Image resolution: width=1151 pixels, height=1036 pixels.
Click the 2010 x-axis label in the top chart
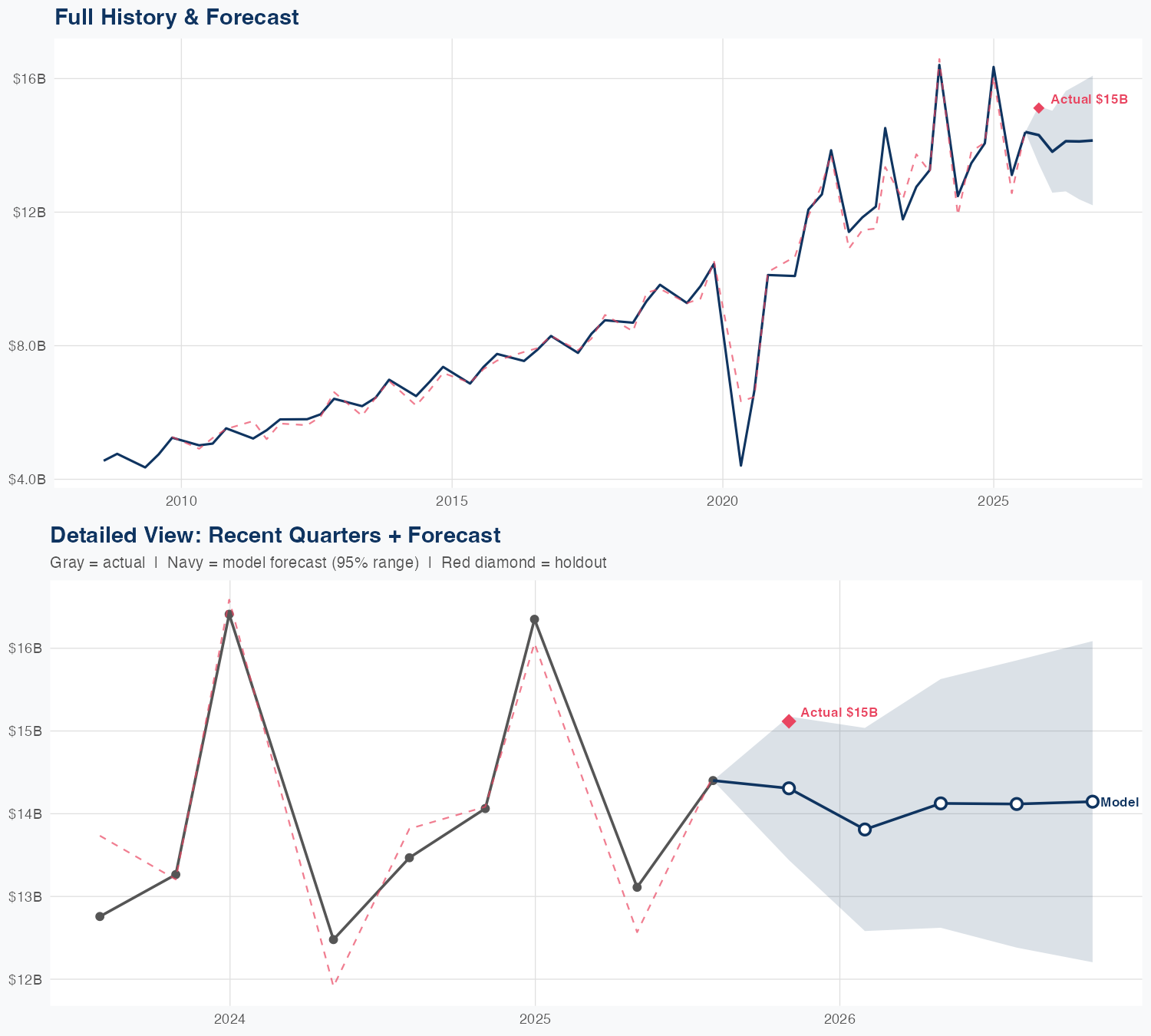(181, 501)
